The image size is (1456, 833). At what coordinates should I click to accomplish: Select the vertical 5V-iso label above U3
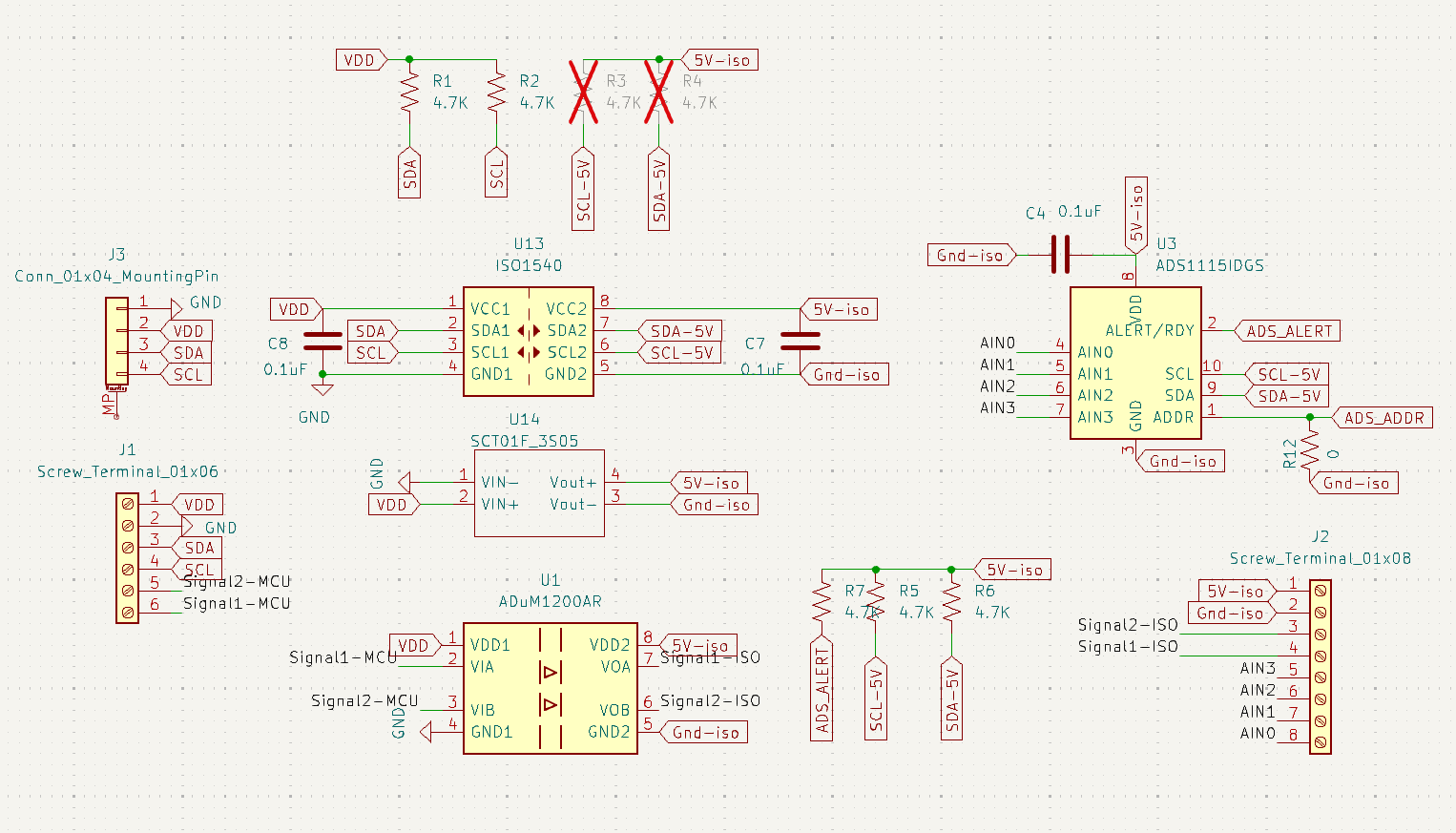[1135, 215]
